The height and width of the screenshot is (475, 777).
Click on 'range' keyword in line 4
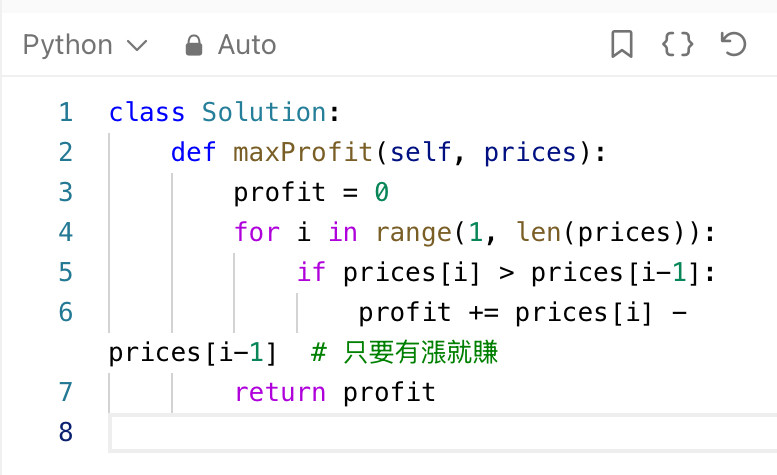[x=413, y=233]
